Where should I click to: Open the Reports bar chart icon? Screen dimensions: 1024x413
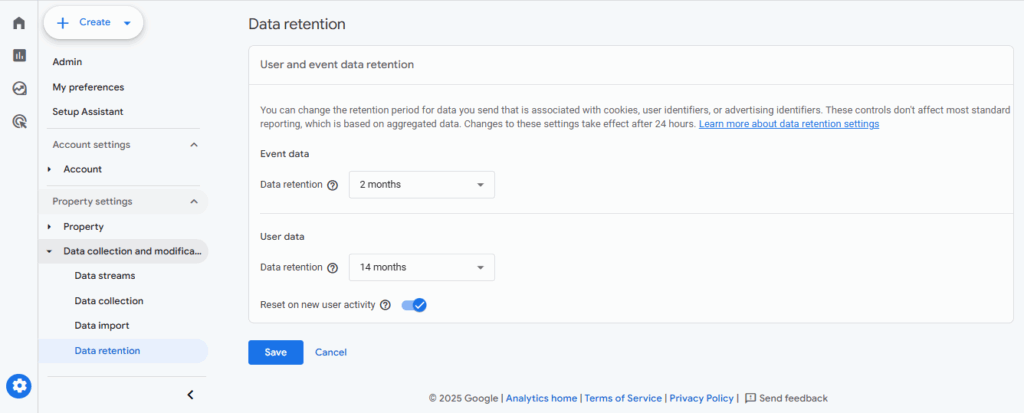[x=19, y=56]
